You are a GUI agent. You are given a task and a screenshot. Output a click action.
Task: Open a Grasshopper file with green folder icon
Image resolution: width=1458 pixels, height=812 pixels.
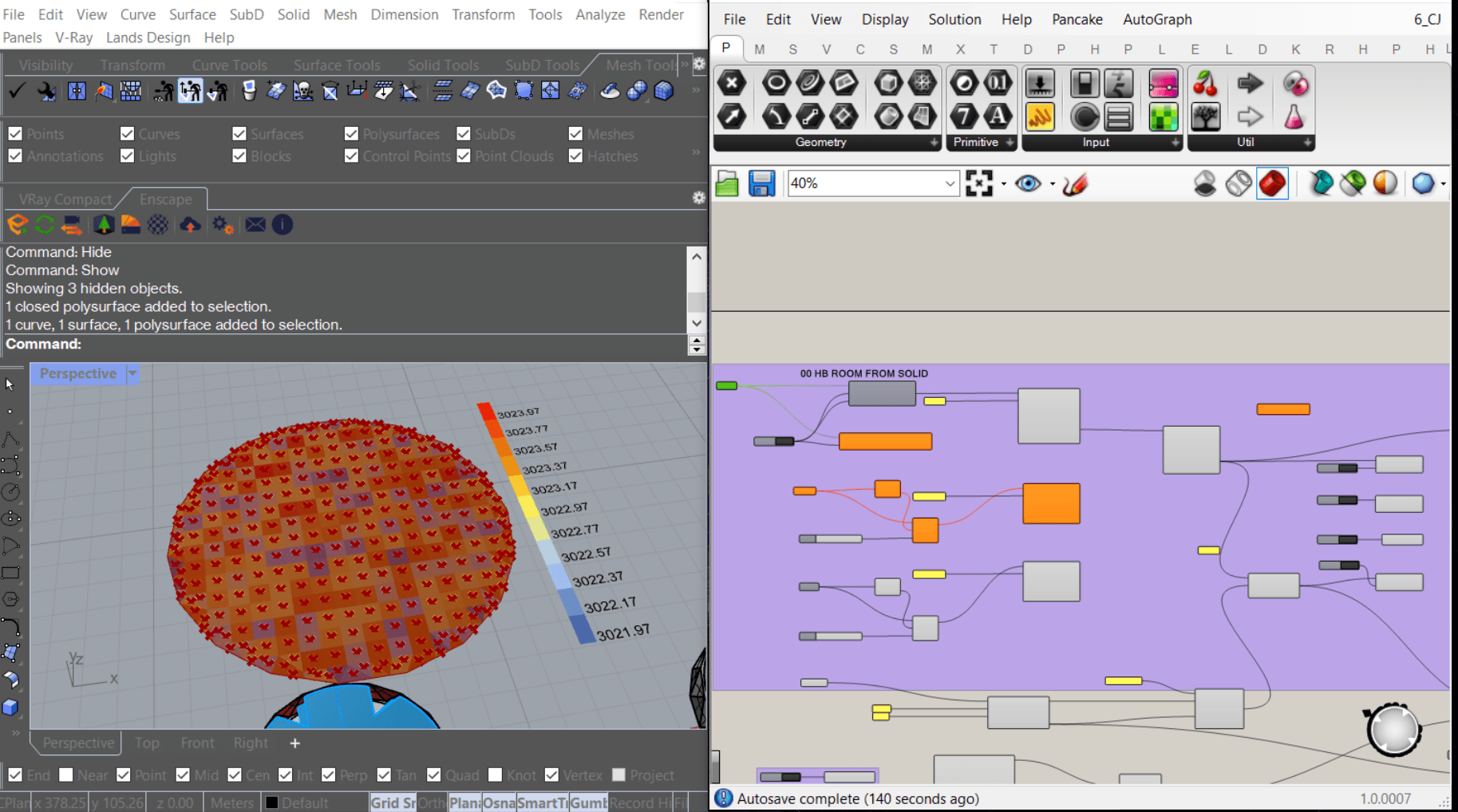[727, 183]
